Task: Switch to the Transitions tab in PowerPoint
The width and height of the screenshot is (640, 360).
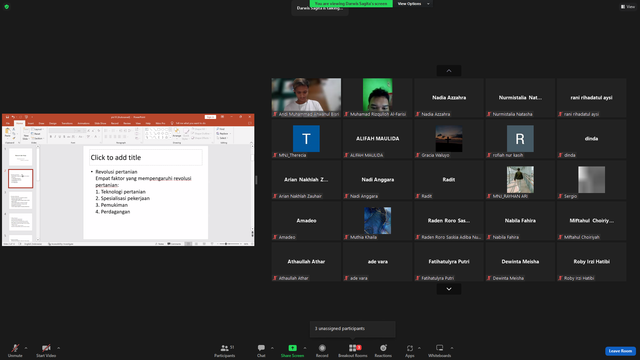Action: point(67,123)
